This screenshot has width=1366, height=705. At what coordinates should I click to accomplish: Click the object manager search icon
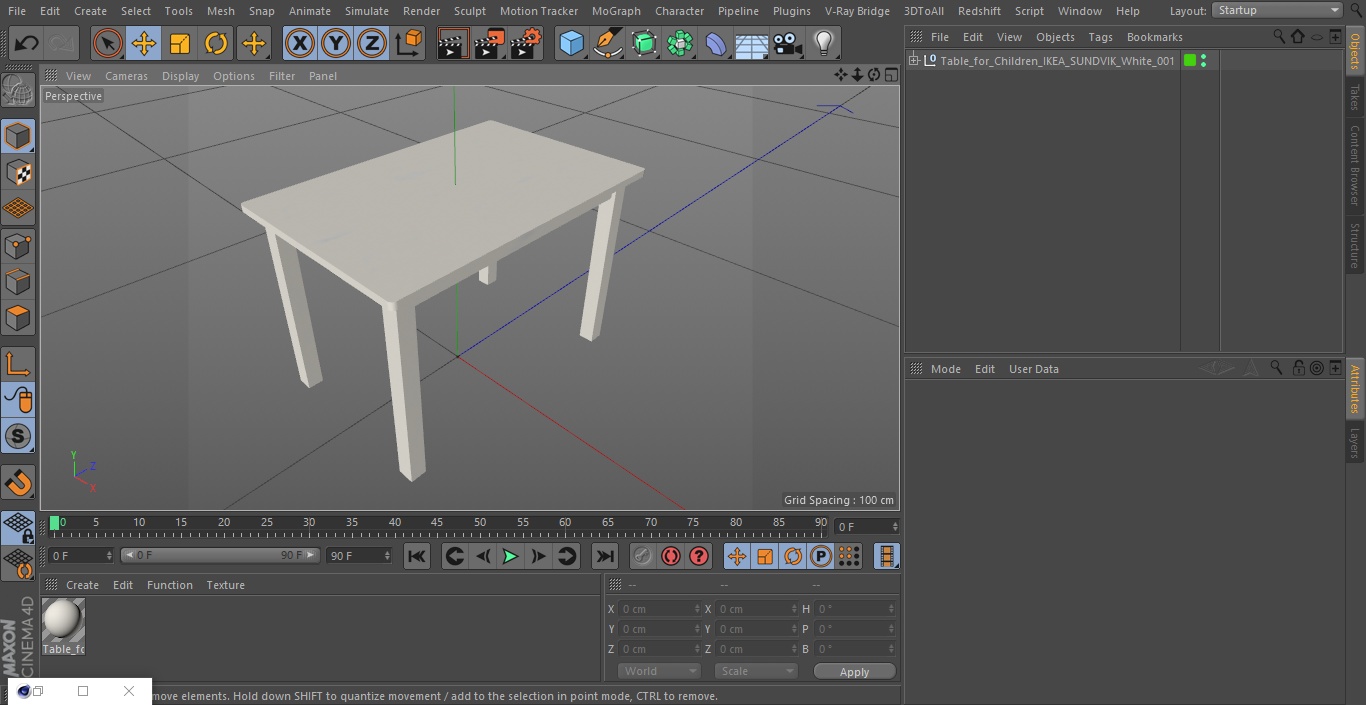click(x=1279, y=36)
